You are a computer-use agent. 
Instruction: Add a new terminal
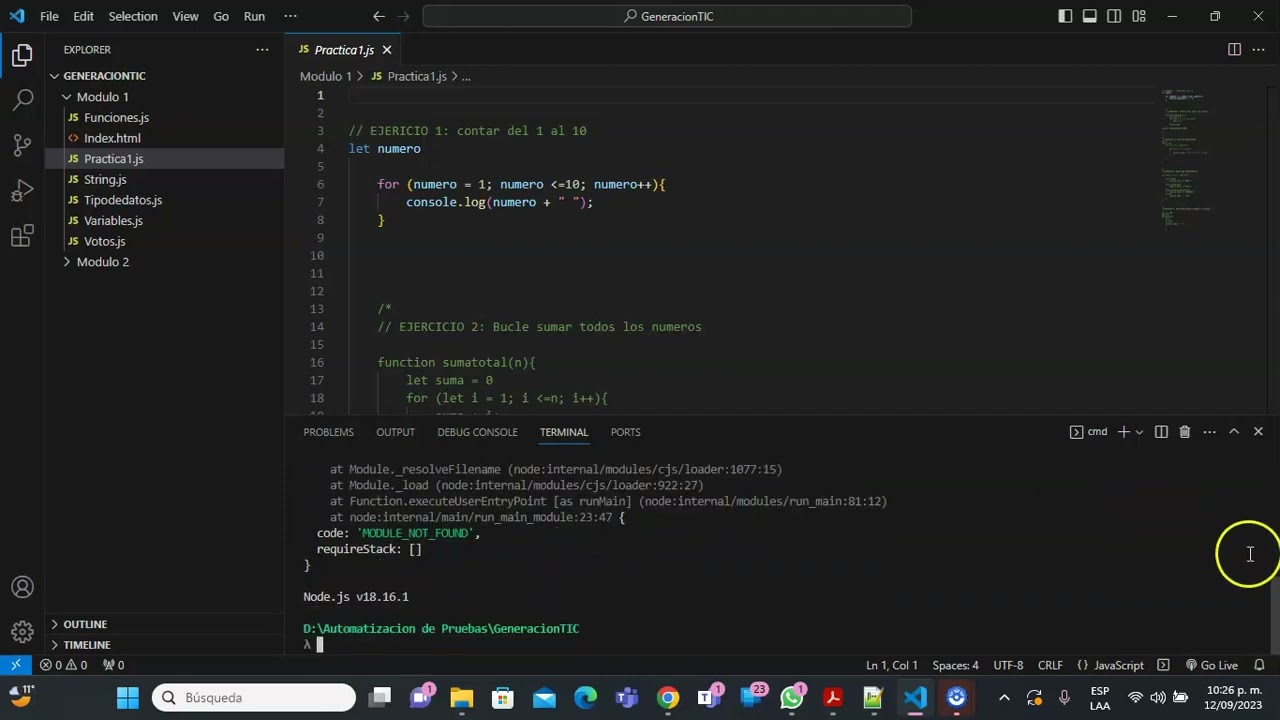pos(1123,432)
